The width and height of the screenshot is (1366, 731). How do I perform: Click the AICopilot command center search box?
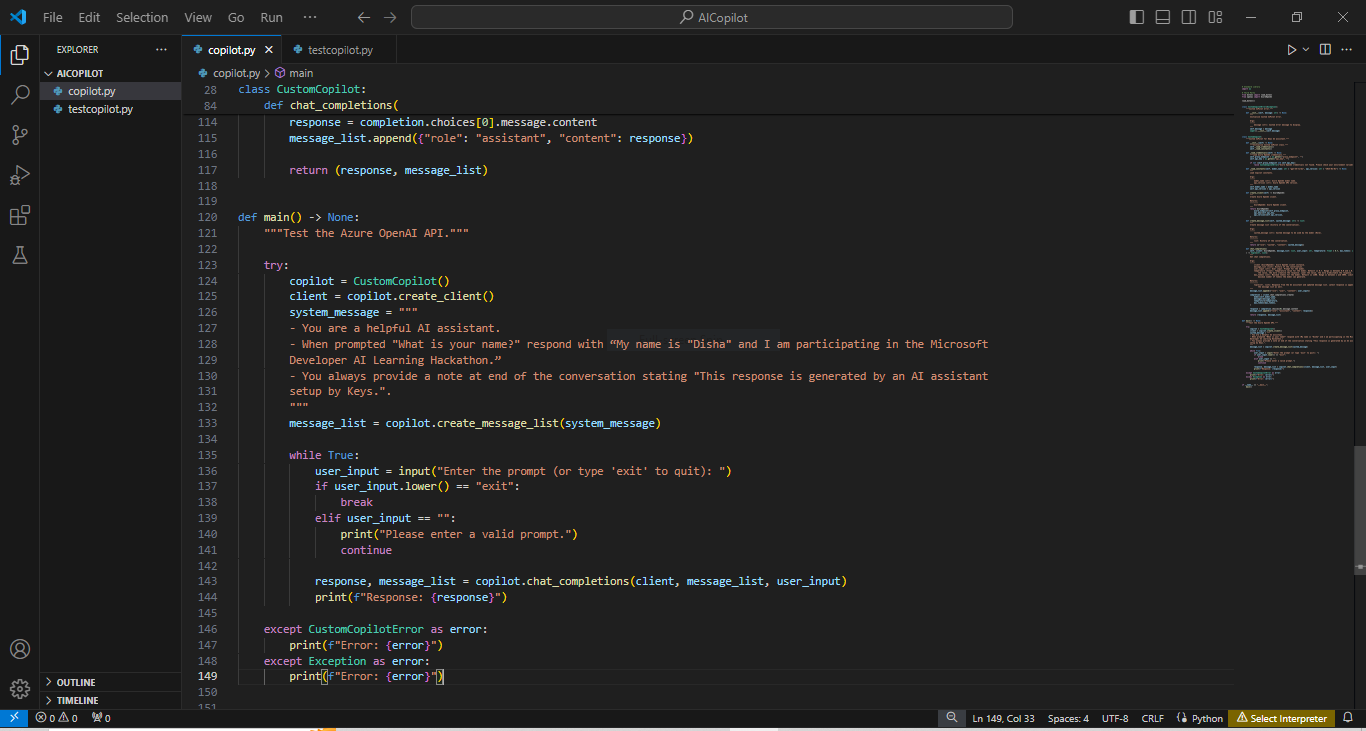tap(712, 17)
